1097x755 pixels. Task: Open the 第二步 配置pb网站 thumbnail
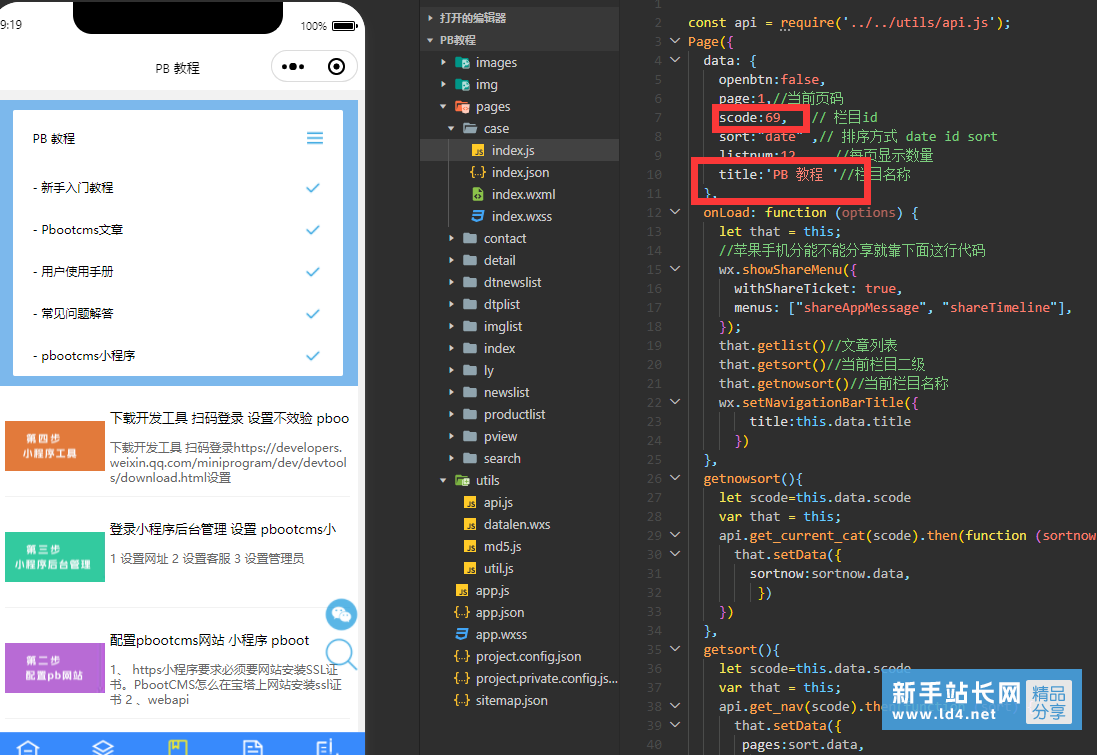click(x=55, y=668)
